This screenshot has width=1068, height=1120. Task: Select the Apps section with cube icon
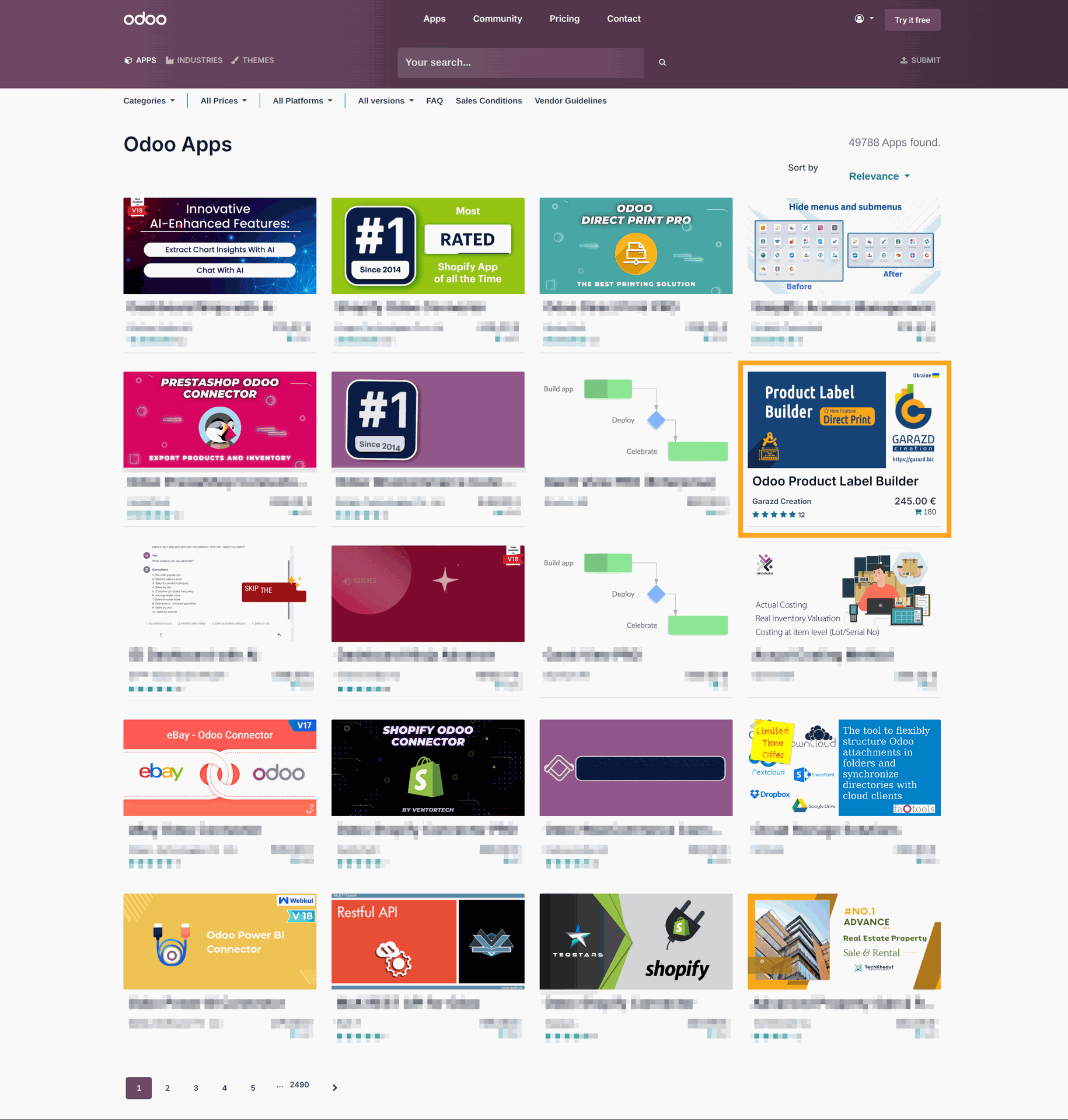pyautogui.click(x=140, y=60)
